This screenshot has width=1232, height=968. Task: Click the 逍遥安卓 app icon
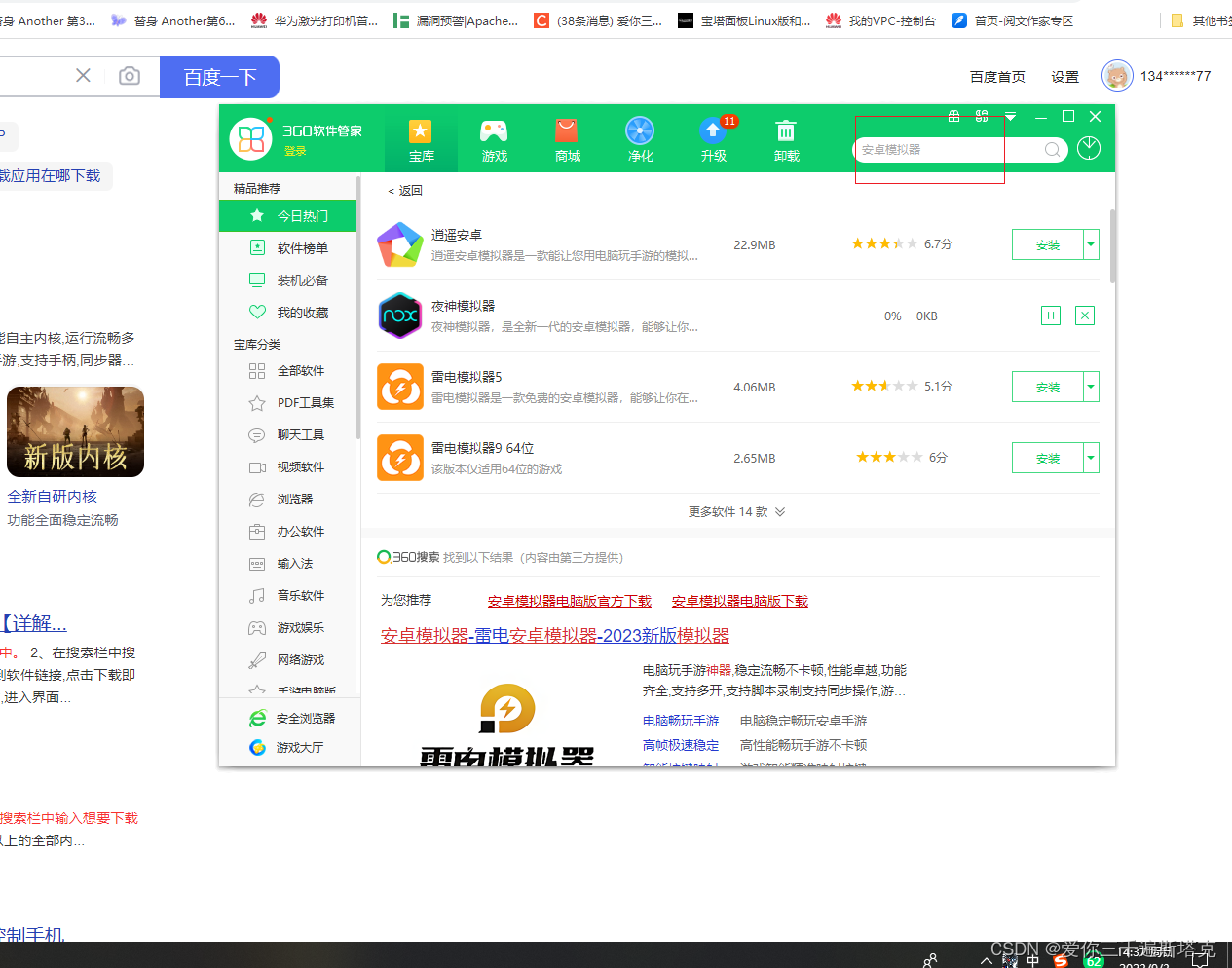point(400,244)
